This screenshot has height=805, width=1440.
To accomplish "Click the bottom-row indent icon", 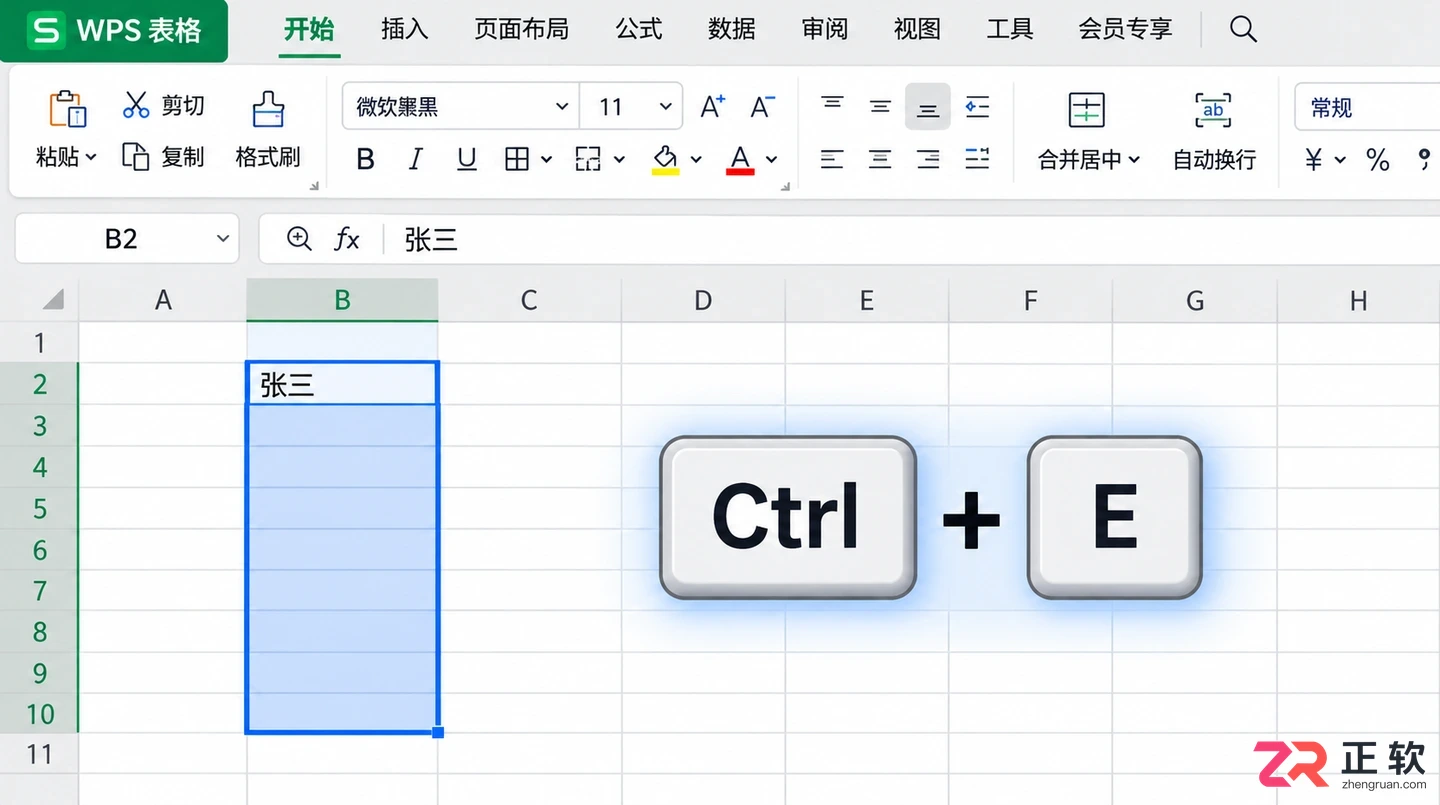I will [x=977, y=159].
